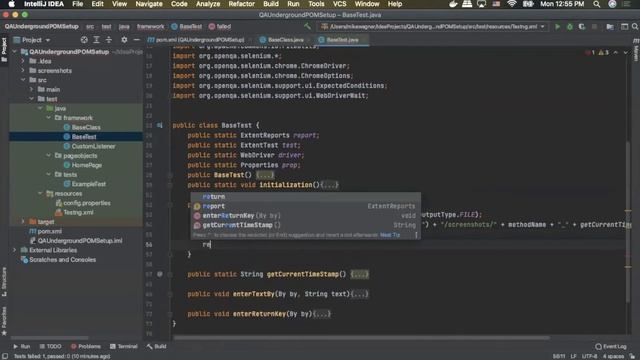The height and width of the screenshot is (360, 640).
Task: Hide the Project tool window
Action: click(x=136, y=40)
